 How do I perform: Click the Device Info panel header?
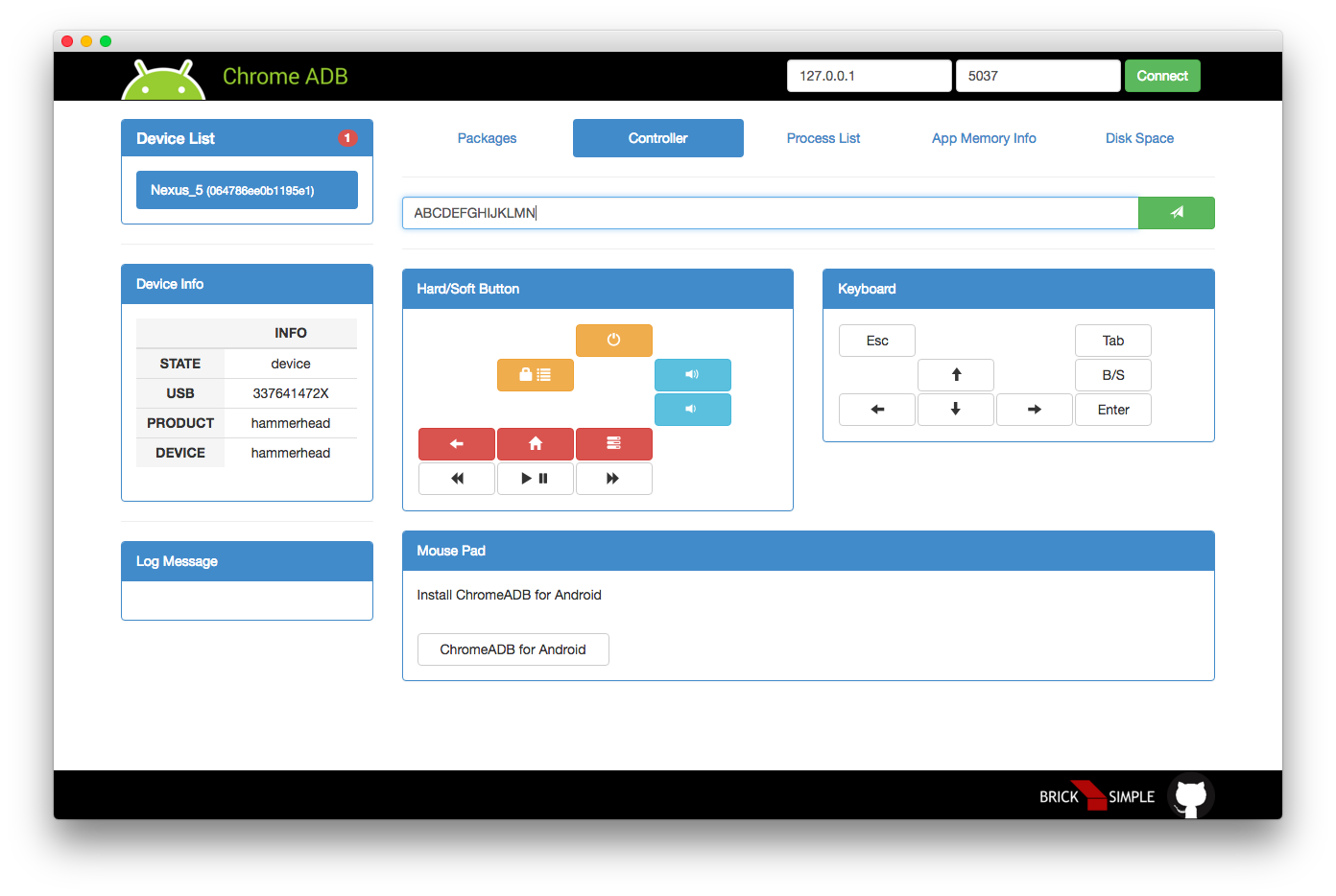pyautogui.click(x=247, y=284)
